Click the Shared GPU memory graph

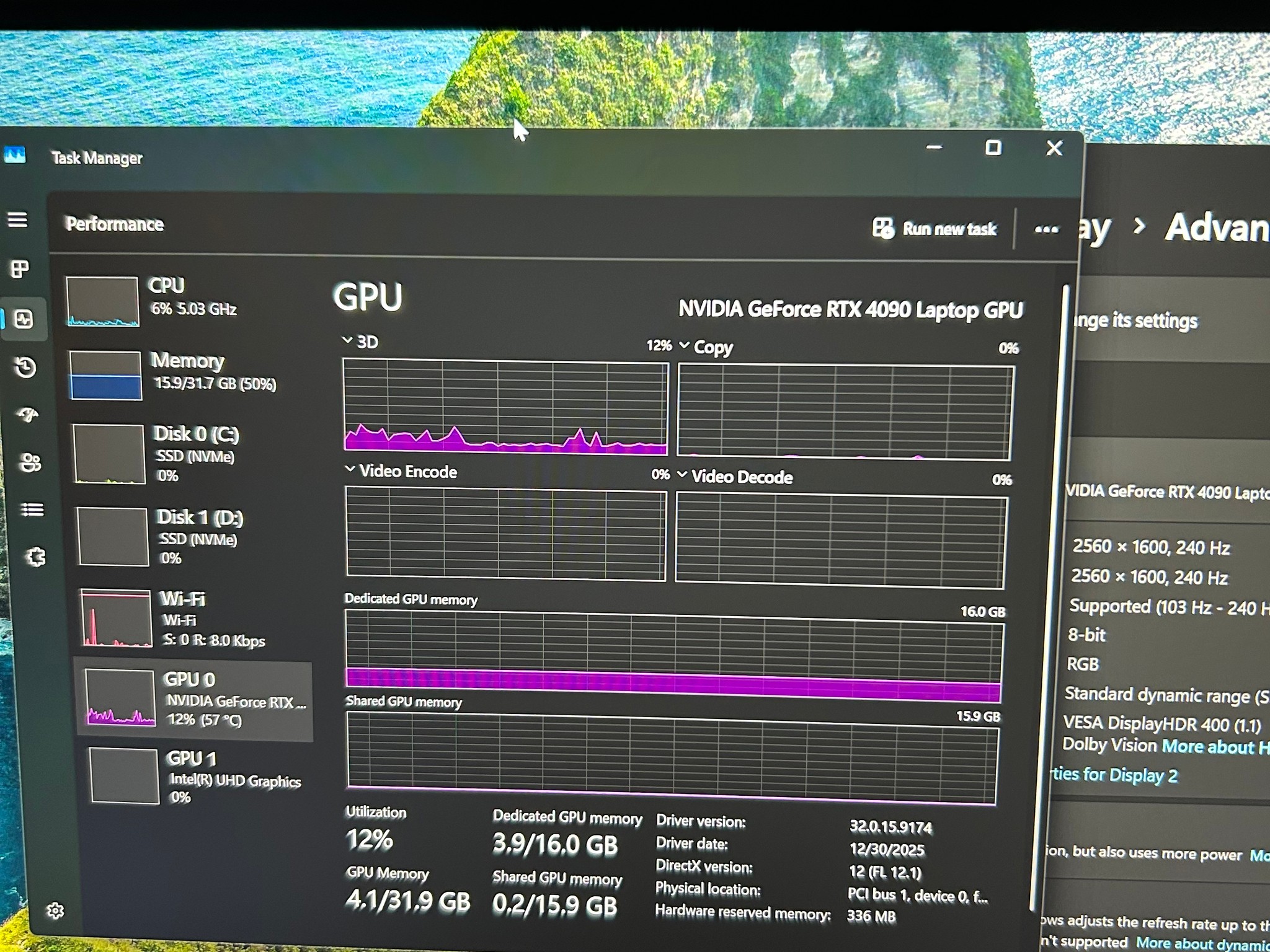click(672, 758)
